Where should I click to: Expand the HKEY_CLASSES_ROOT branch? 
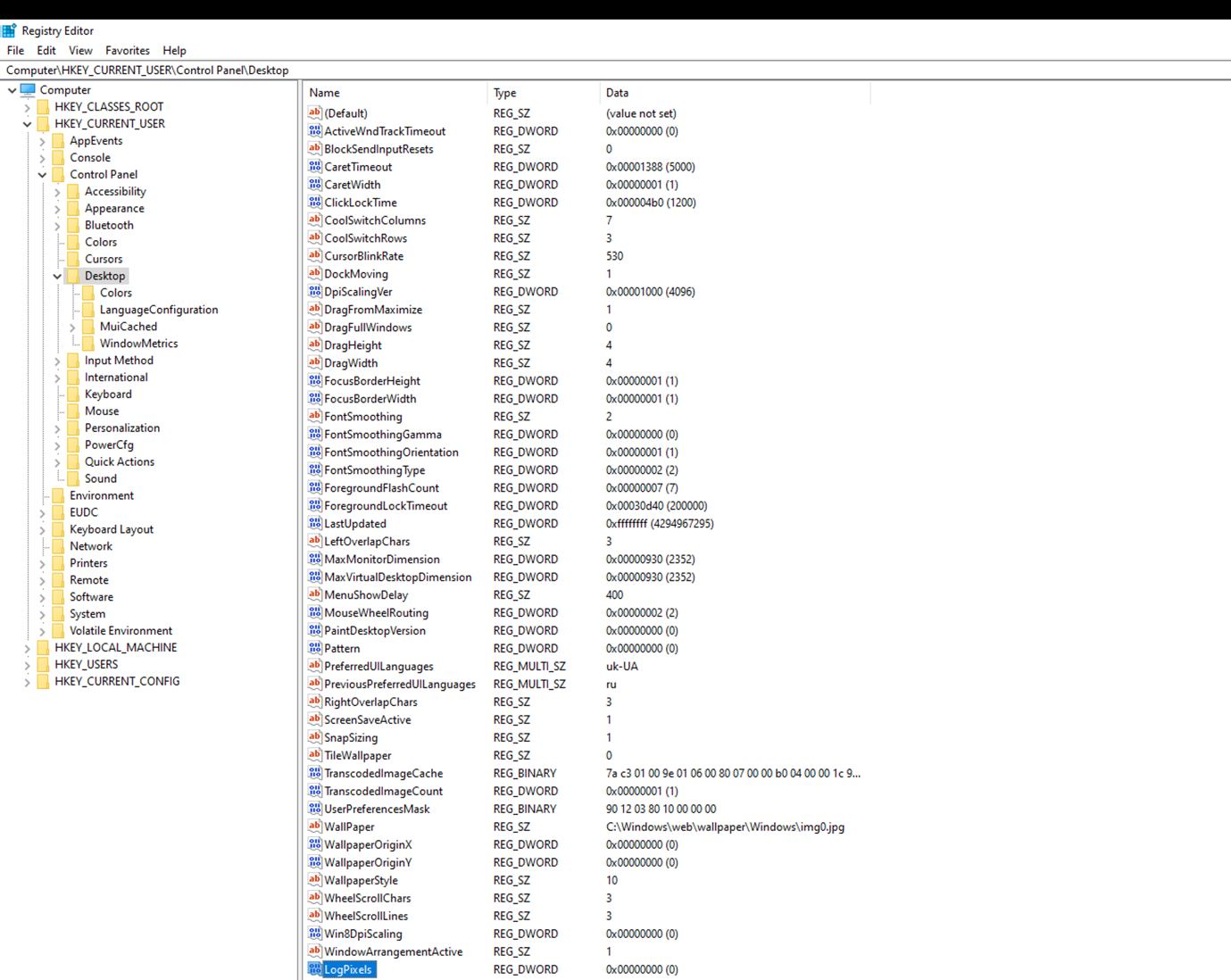[x=28, y=107]
